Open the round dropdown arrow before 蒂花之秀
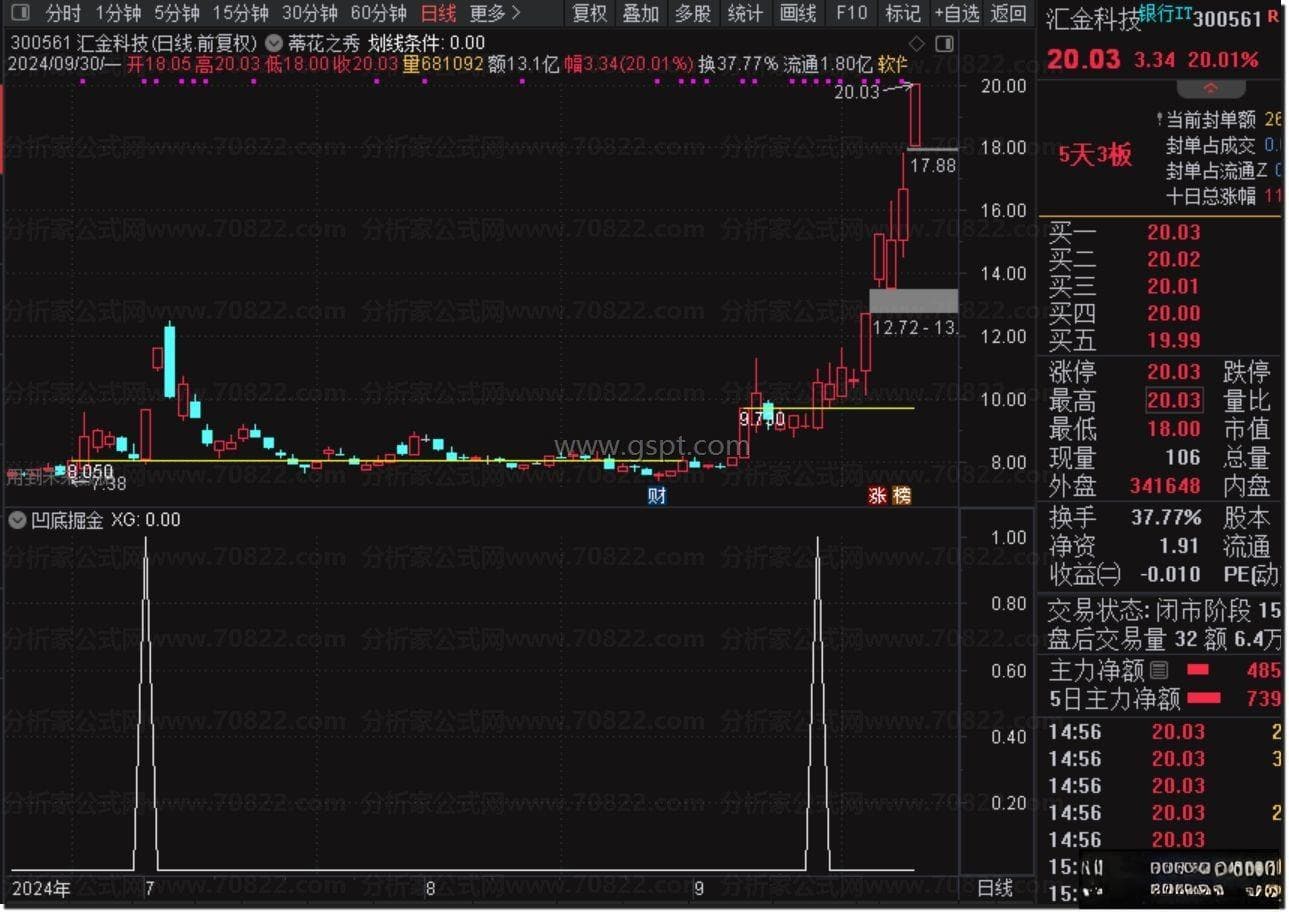The image size is (1289, 912). pyautogui.click(x=273, y=43)
